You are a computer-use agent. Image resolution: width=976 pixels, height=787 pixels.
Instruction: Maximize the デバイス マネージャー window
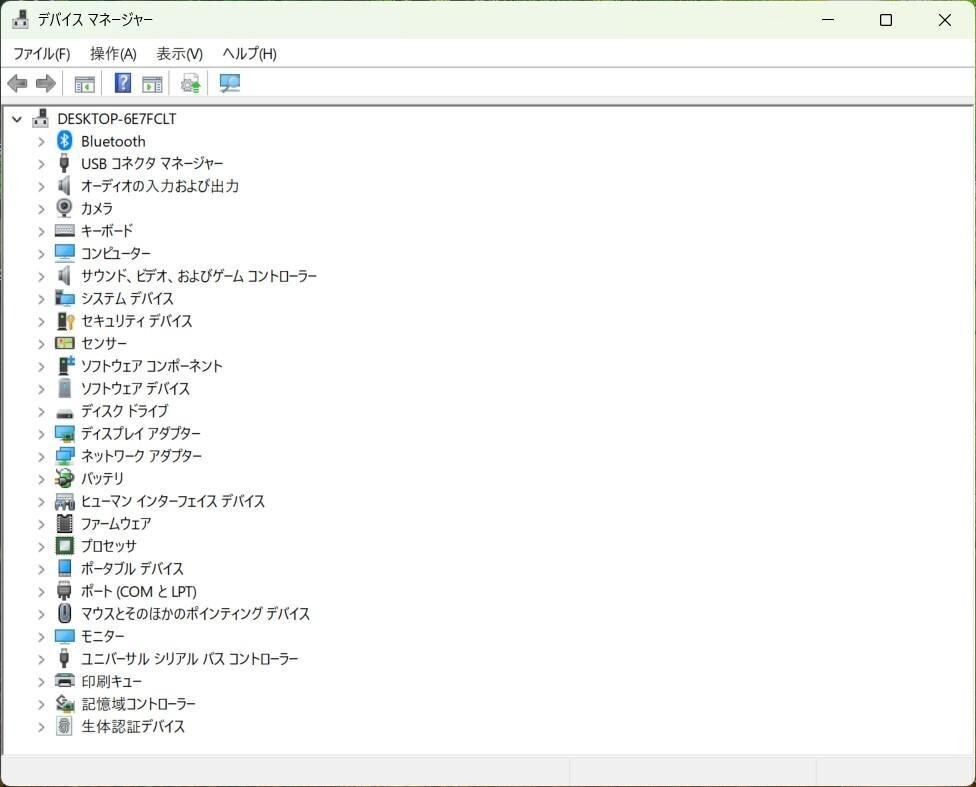886,20
